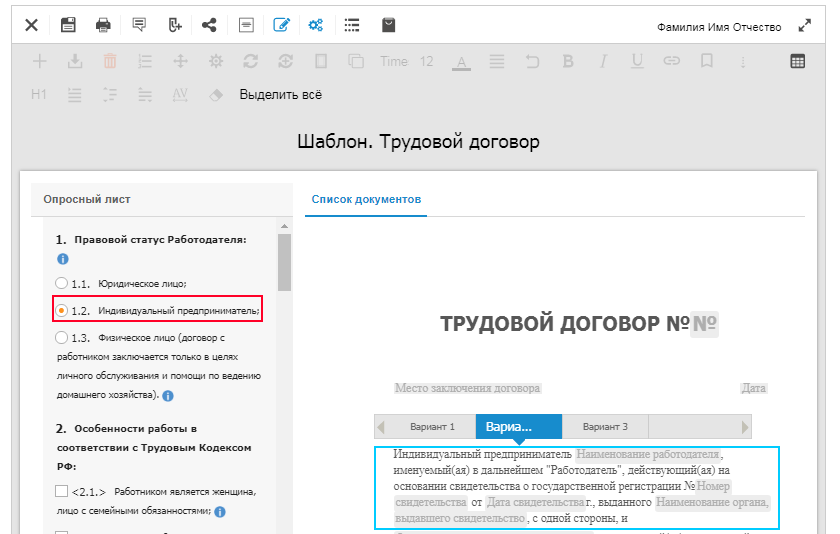Screen dimensions: 840x534
Task: Apply the H1 heading style
Action: coord(39,95)
